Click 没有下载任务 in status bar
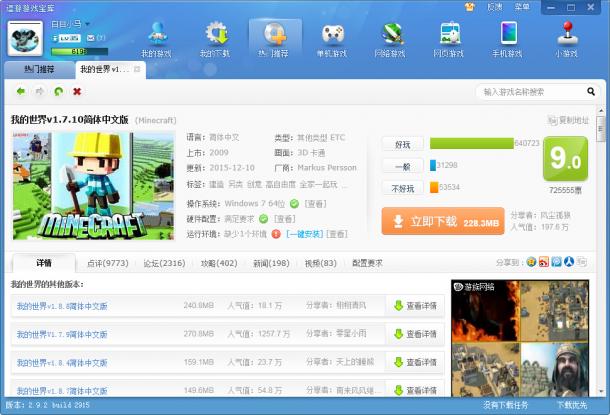 [505, 405]
